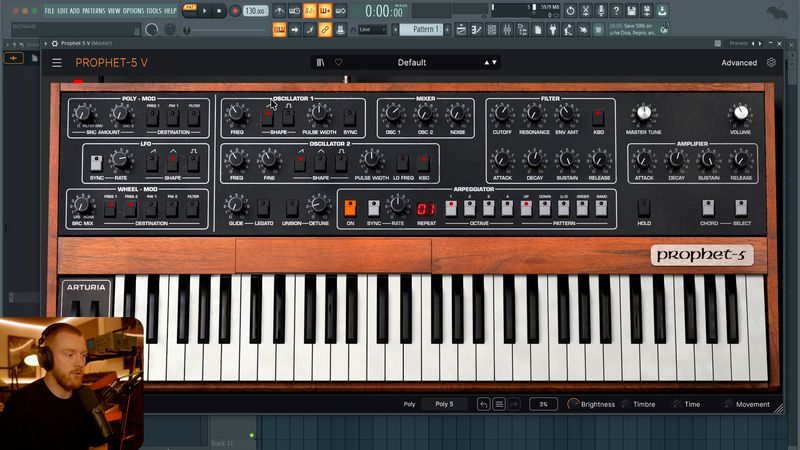Open the Poly 5 polyphony dropdown
This screenshot has height=450, width=800.
point(444,404)
